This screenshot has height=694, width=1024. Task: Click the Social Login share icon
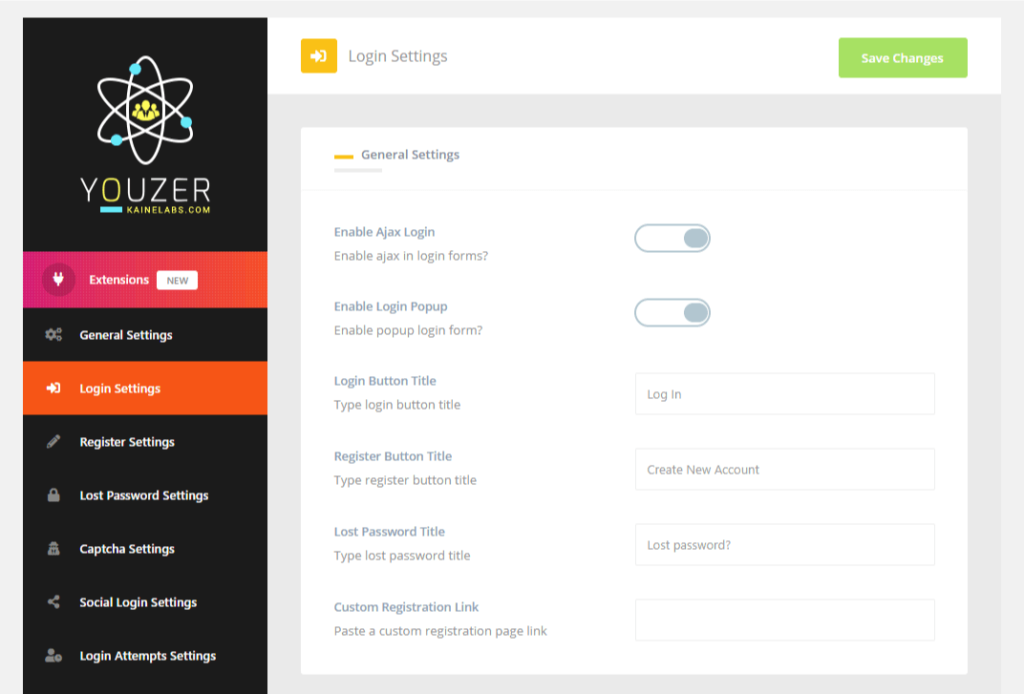click(x=54, y=602)
